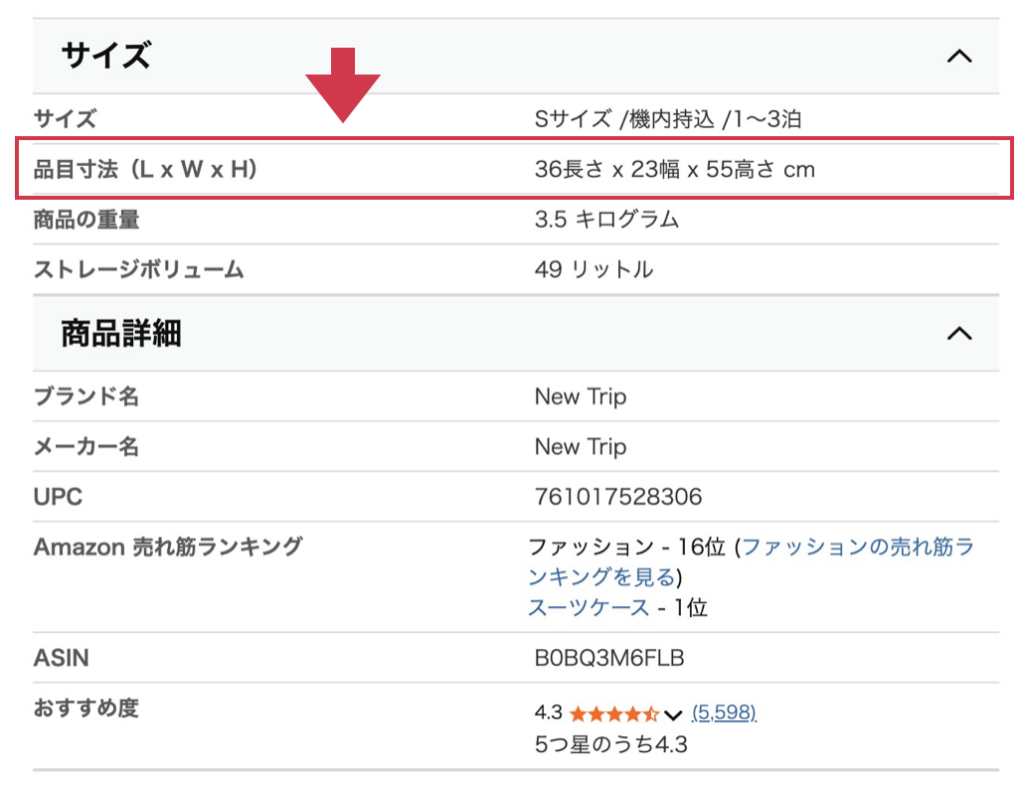Click the ブランド名 value New Trip

[x=580, y=397]
